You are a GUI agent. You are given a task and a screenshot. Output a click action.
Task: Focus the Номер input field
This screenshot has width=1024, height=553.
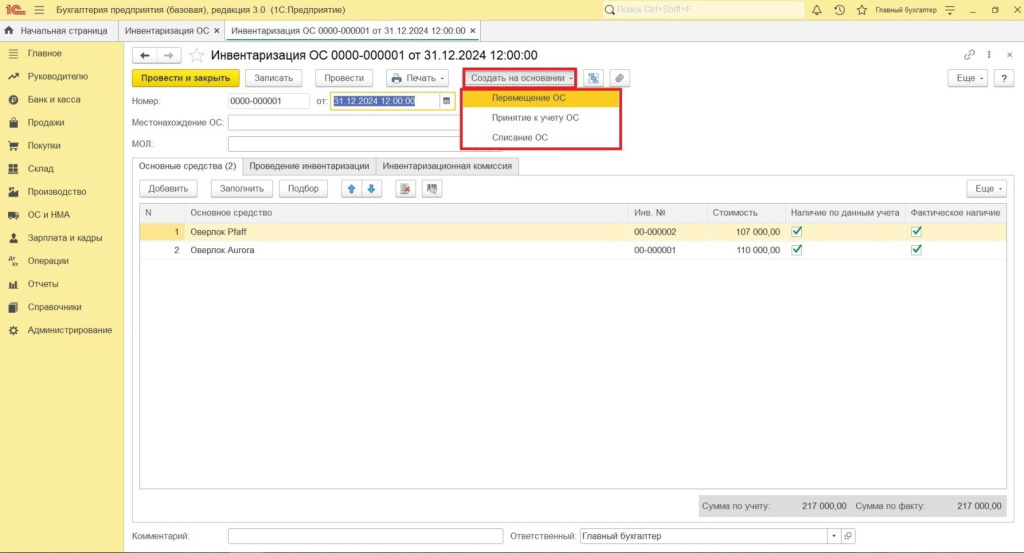[x=268, y=101]
